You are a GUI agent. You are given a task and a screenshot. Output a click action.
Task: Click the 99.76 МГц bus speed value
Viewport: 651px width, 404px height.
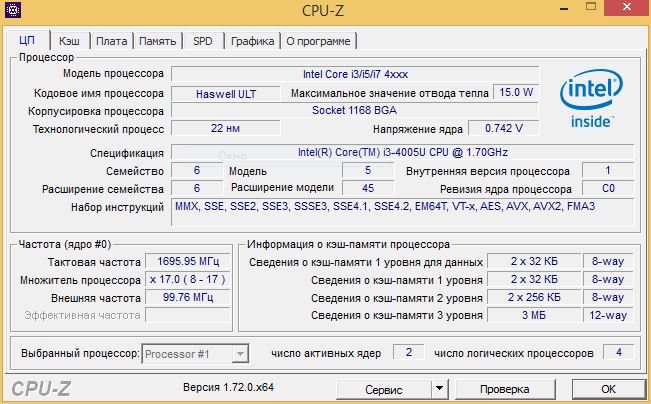point(188,297)
